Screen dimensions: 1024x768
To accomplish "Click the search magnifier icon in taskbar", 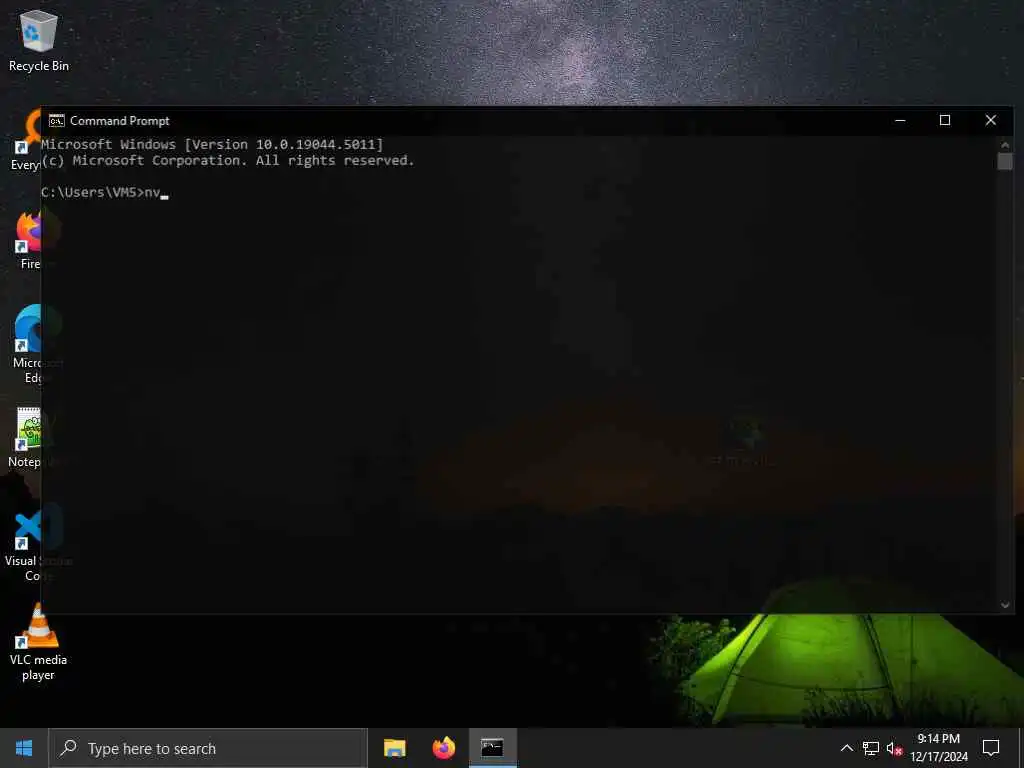I will pos(68,748).
